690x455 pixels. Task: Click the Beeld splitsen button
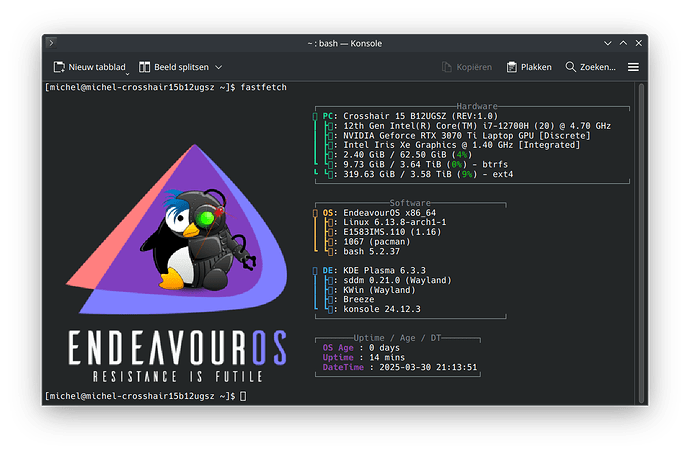[x=174, y=67]
